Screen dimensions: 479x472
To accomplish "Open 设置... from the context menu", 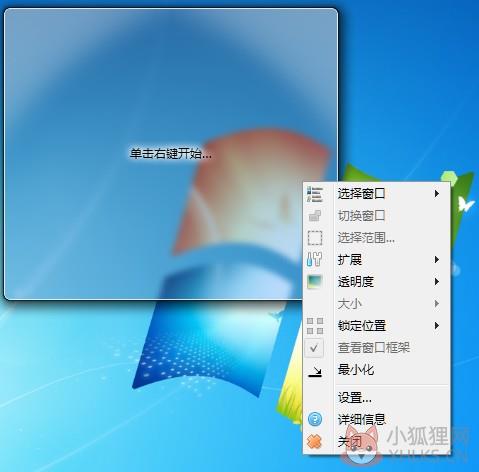I will pyautogui.click(x=376, y=398).
